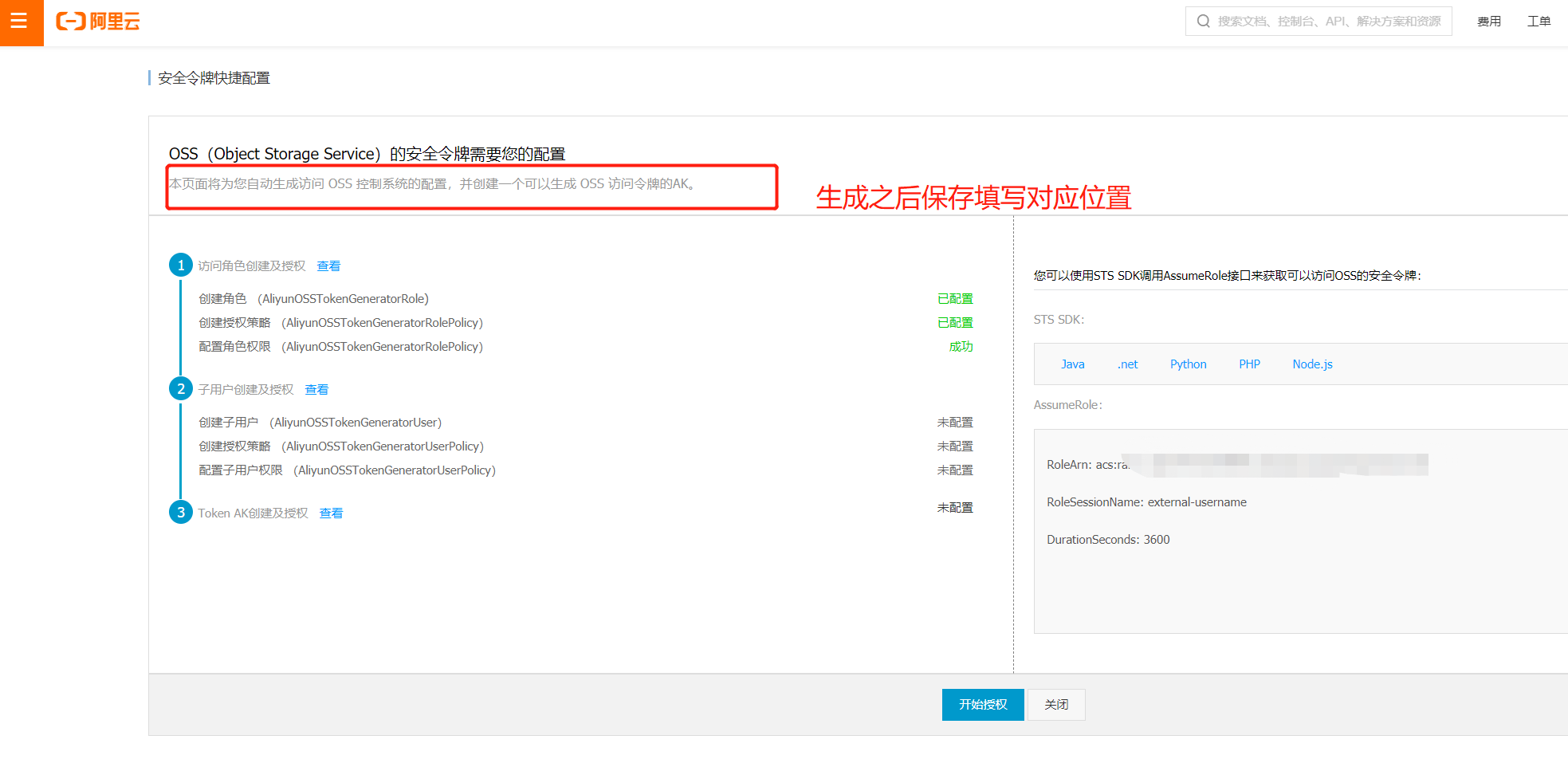Select the .net SDK tab
This screenshot has width=1568, height=771.
[1127, 364]
